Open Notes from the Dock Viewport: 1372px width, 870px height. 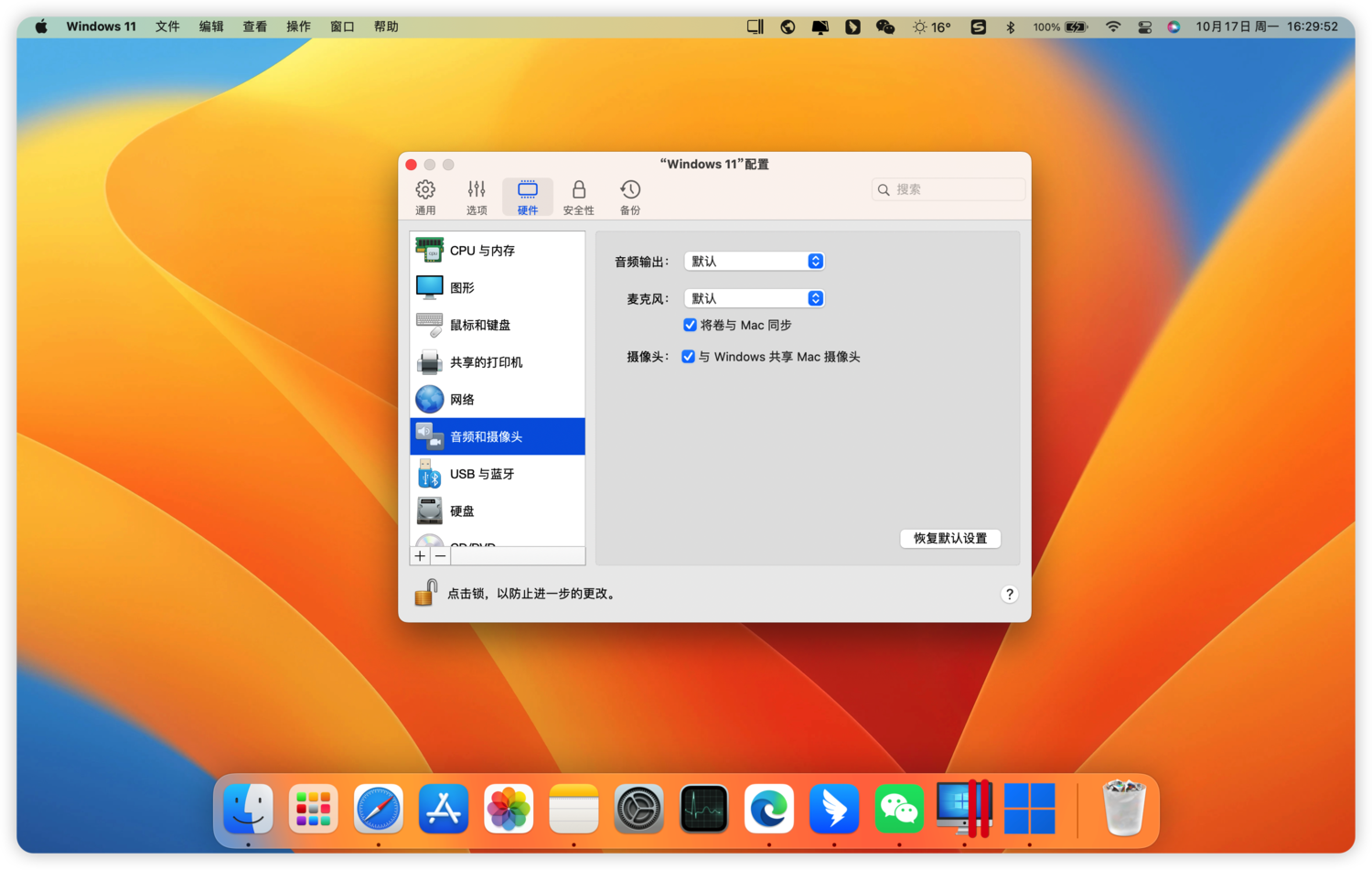pos(573,809)
